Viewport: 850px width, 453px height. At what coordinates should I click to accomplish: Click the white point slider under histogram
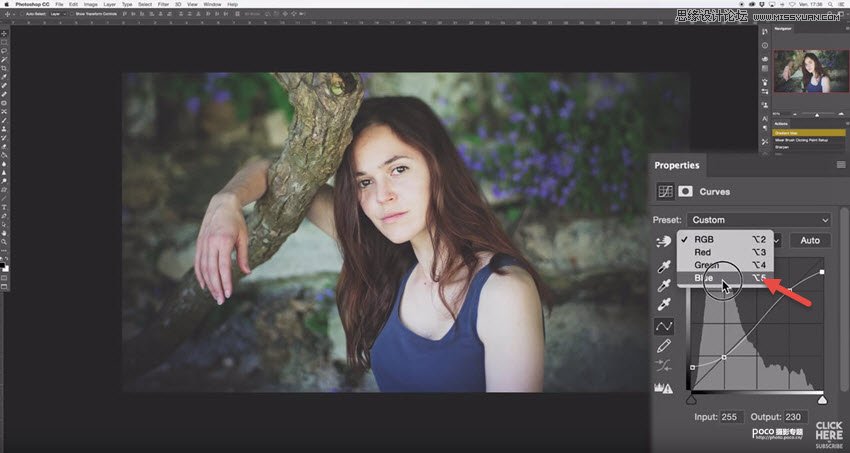tap(822, 399)
